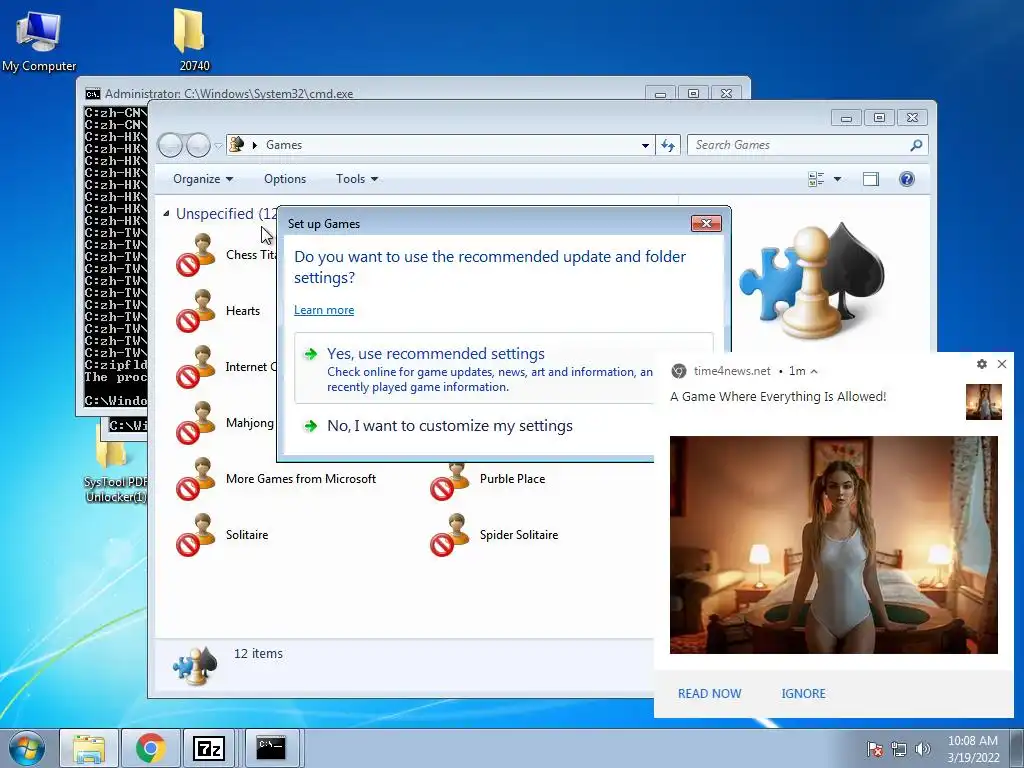This screenshot has width=1024, height=768.
Task: Click the help question mark icon
Action: pyautogui.click(x=906, y=179)
